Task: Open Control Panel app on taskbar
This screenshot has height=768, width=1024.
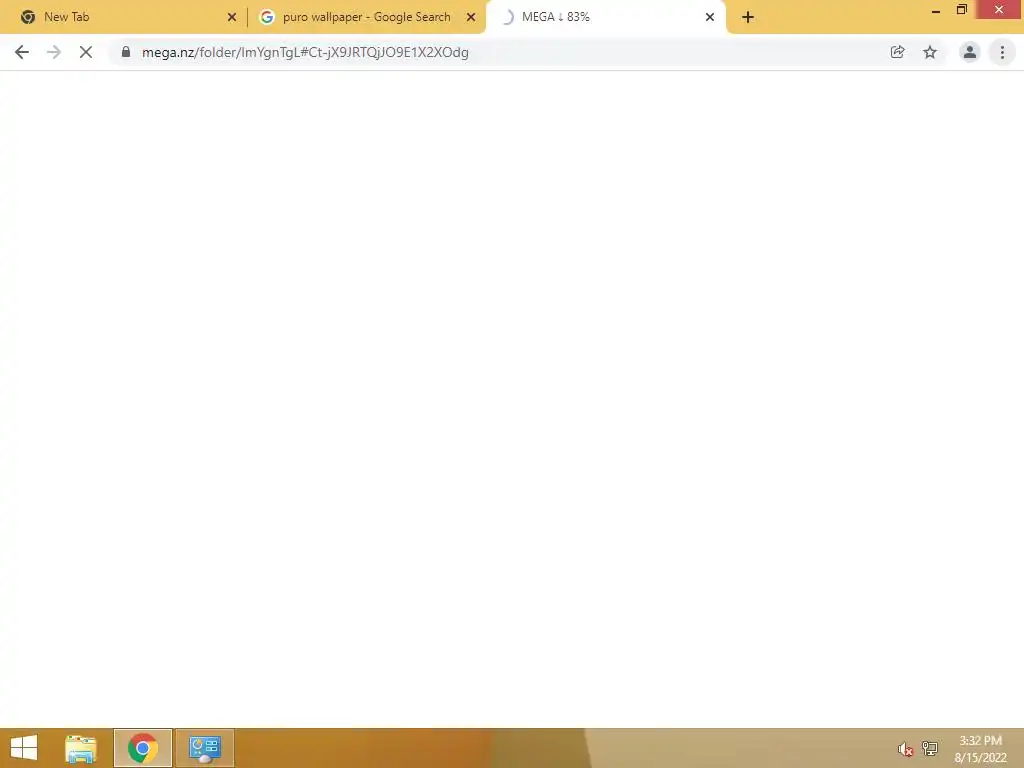Action: tap(204, 748)
